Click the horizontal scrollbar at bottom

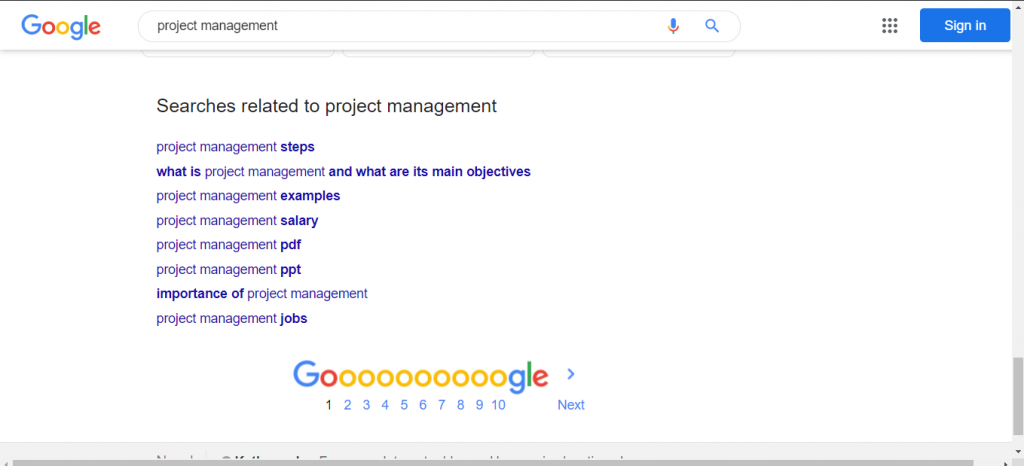[x=493, y=463]
